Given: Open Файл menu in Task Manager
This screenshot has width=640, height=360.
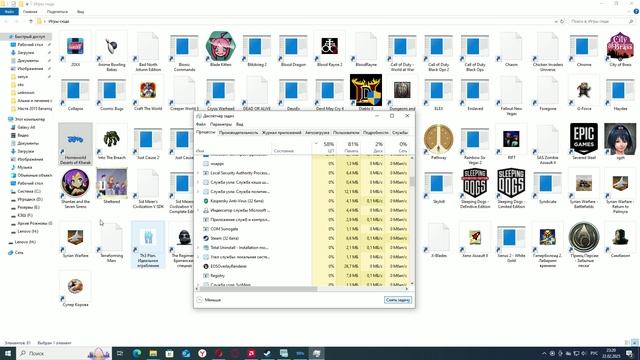Looking at the screenshot, I should coord(201,124).
